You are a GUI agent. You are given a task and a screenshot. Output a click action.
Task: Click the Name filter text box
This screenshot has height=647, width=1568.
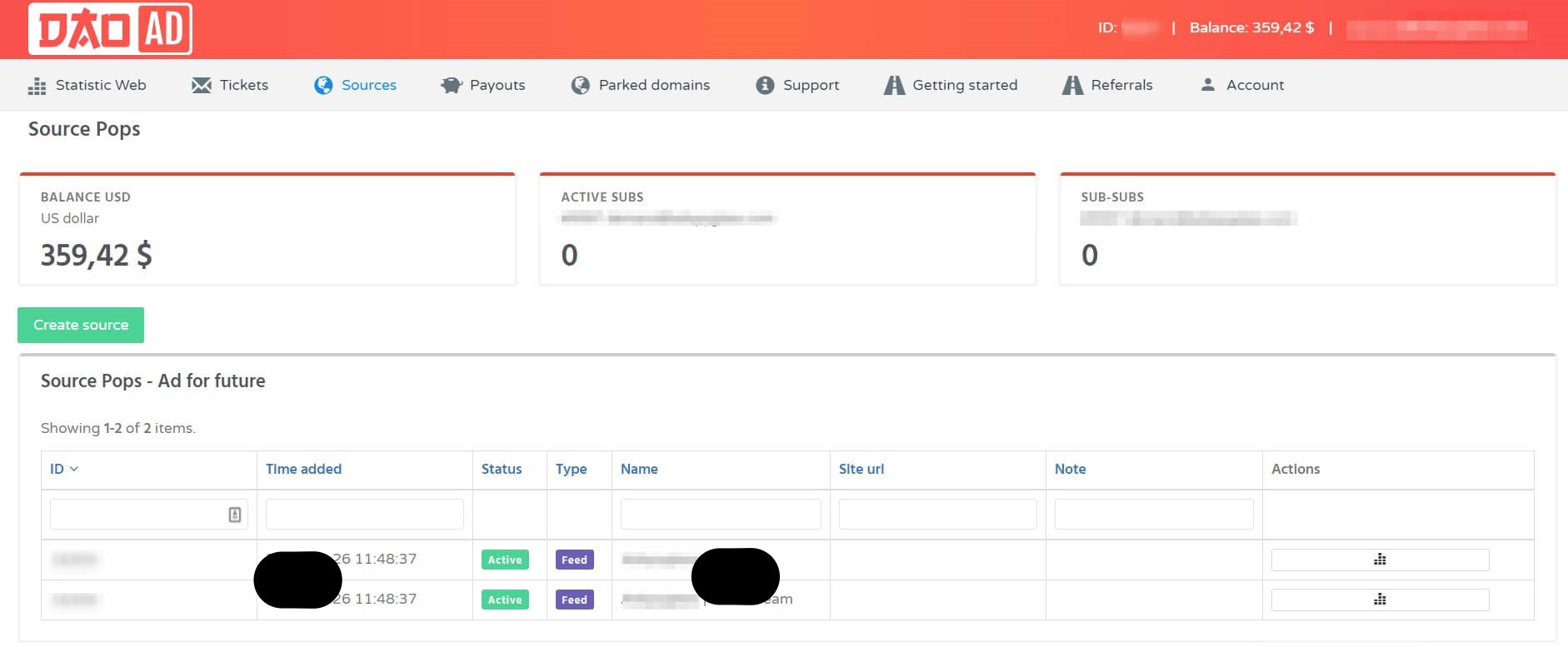click(x=720, y=515)
